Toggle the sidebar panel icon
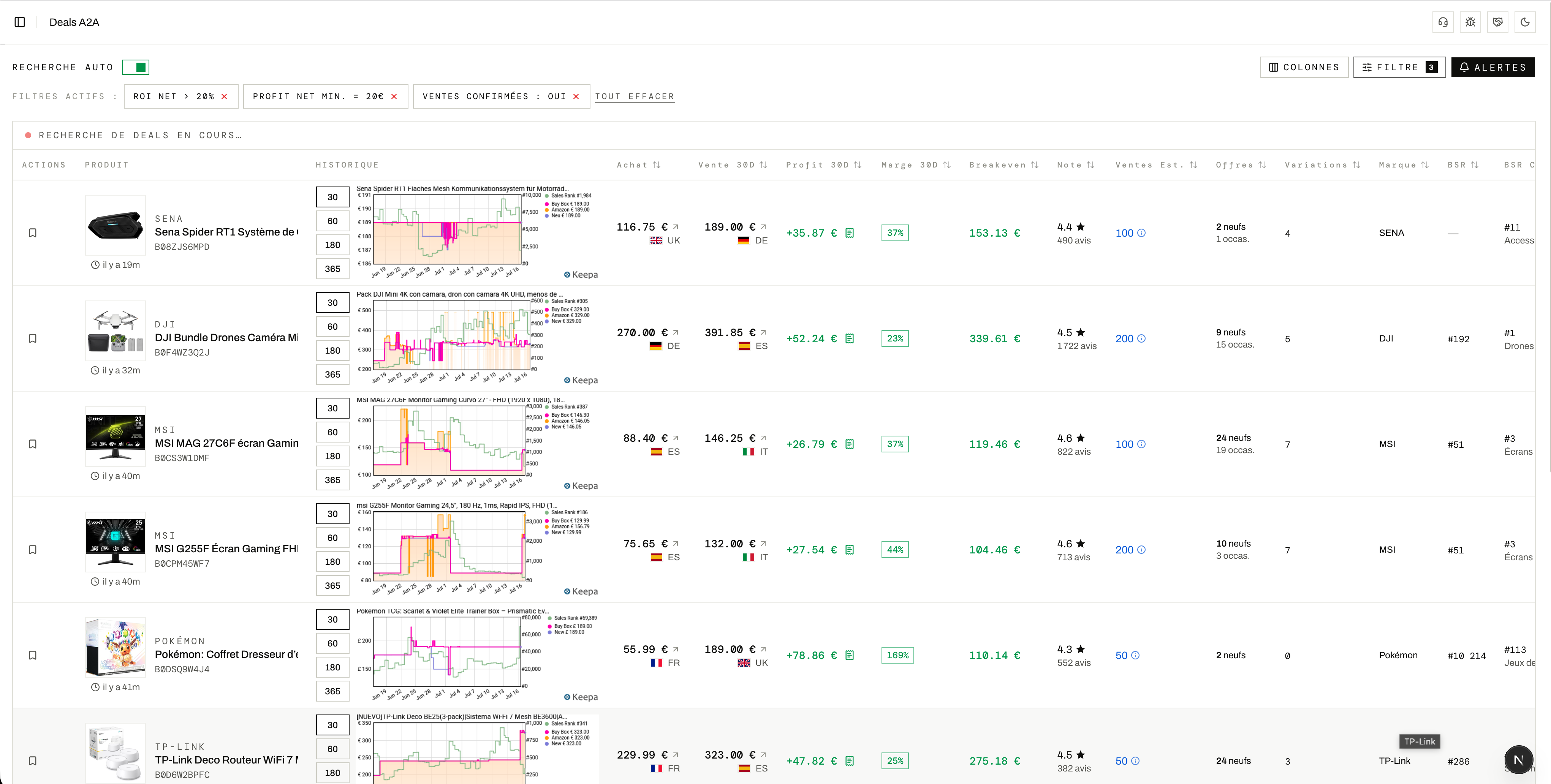Screen dimensions: 1551x784 [x=20, y=22]
